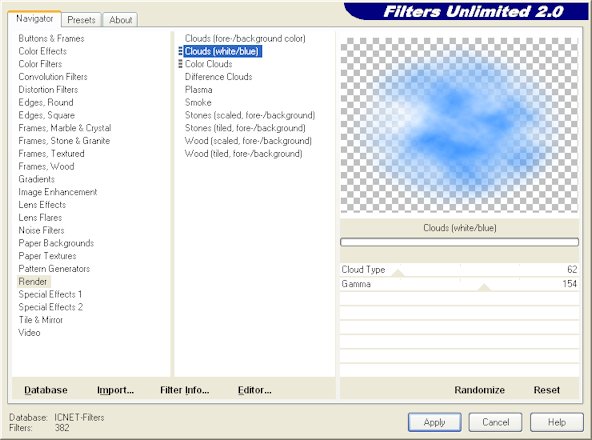Cancel the filter dialog
Screen dimensions: 592x440
(x=495, y=422)
